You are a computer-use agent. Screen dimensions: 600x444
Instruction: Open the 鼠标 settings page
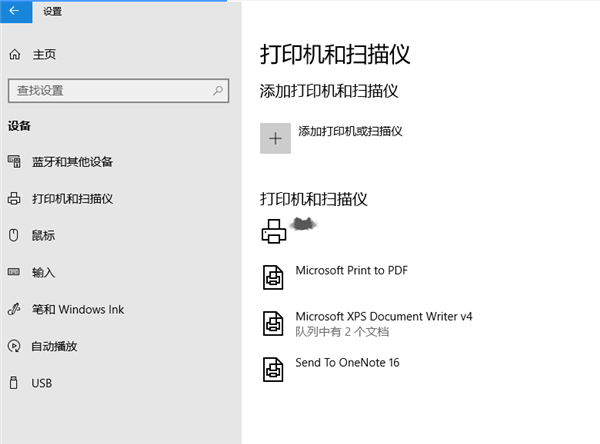tap(43, 236)
